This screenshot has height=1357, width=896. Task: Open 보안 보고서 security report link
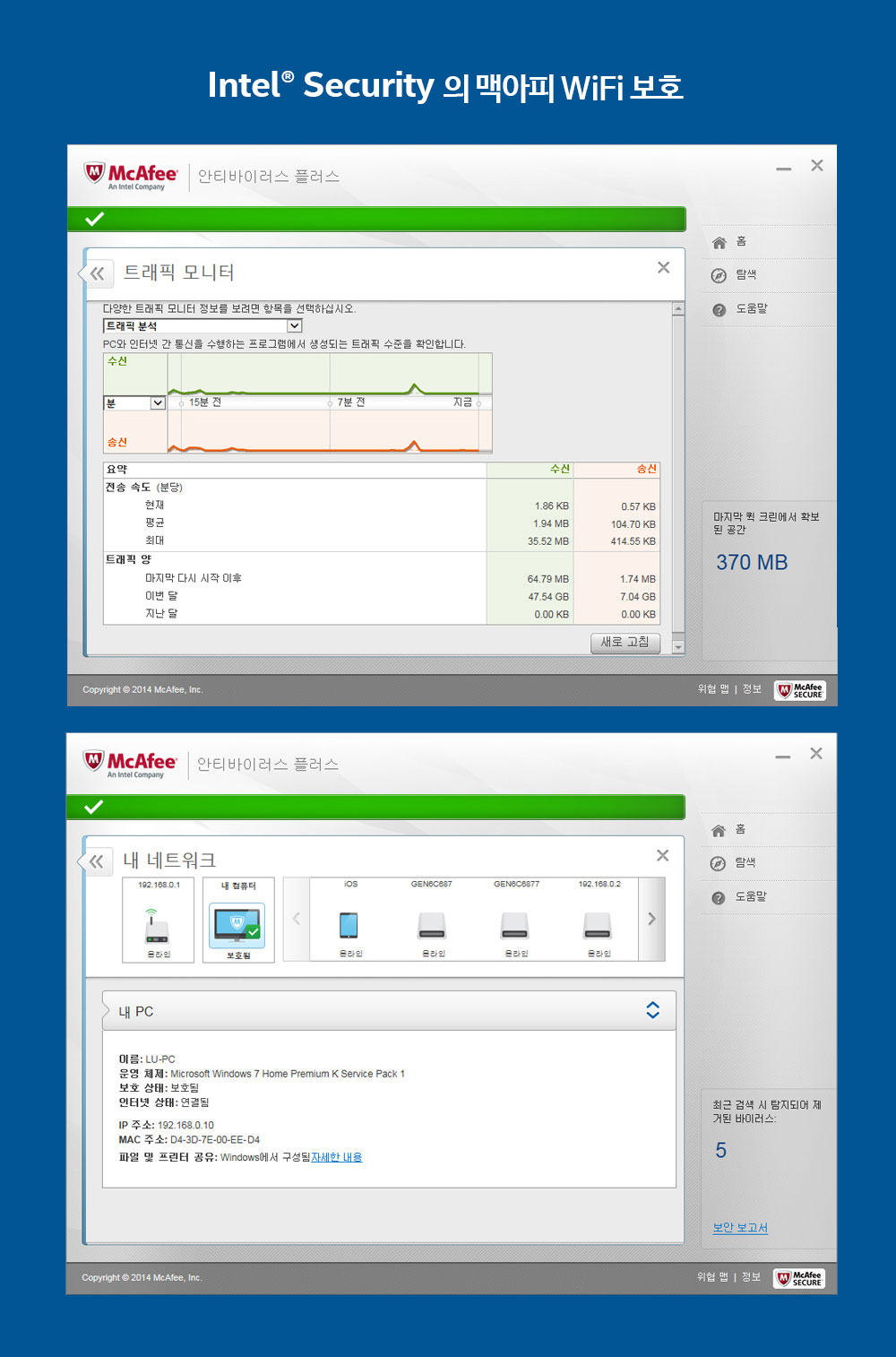[x=740, y=1228]
